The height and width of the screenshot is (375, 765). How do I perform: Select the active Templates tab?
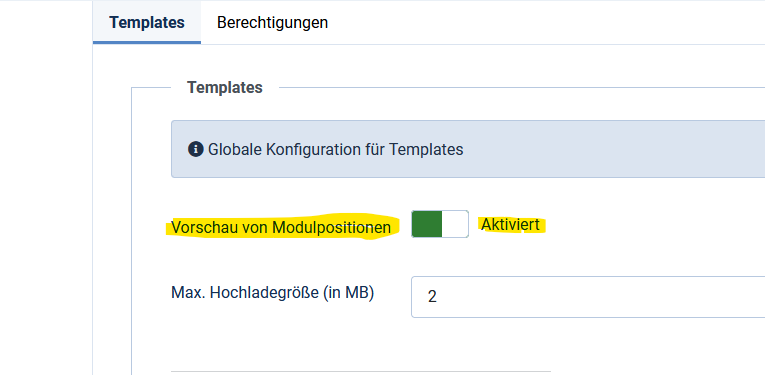(x=147, y=23)
